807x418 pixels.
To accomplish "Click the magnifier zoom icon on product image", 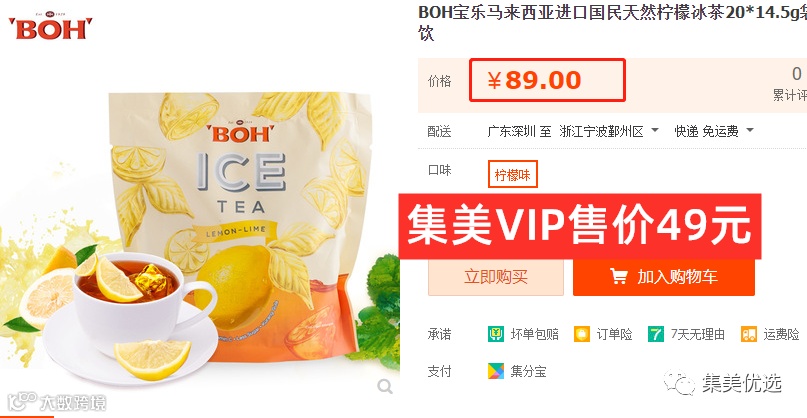I will pyautogui.click(x=384, y=386).
